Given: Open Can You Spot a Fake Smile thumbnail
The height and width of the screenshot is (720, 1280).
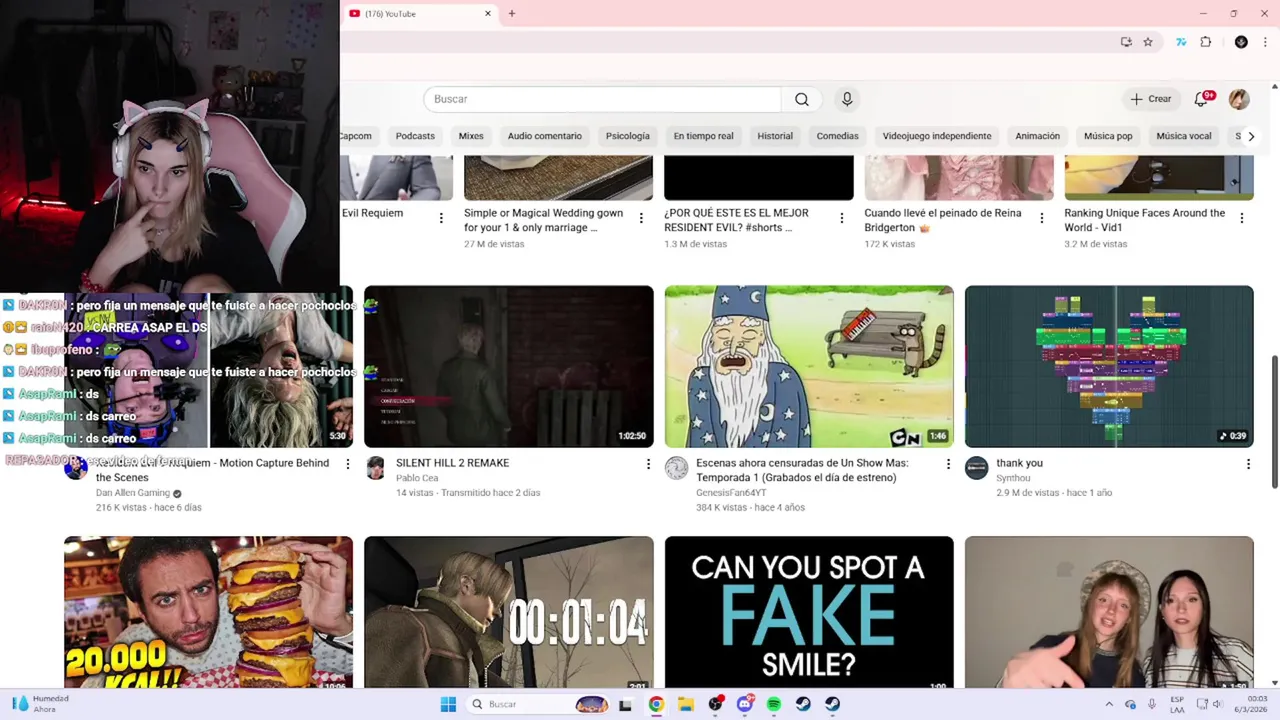Looking at the screenshot, I should [809, 612].
